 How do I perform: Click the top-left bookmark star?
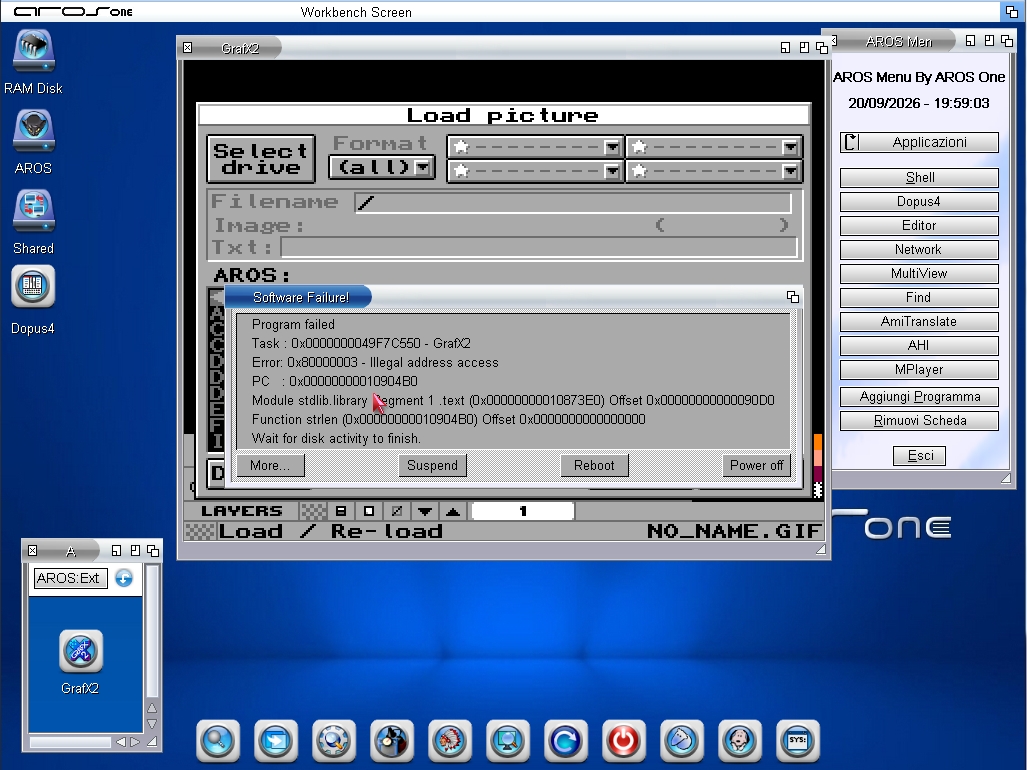click(461, 147)
